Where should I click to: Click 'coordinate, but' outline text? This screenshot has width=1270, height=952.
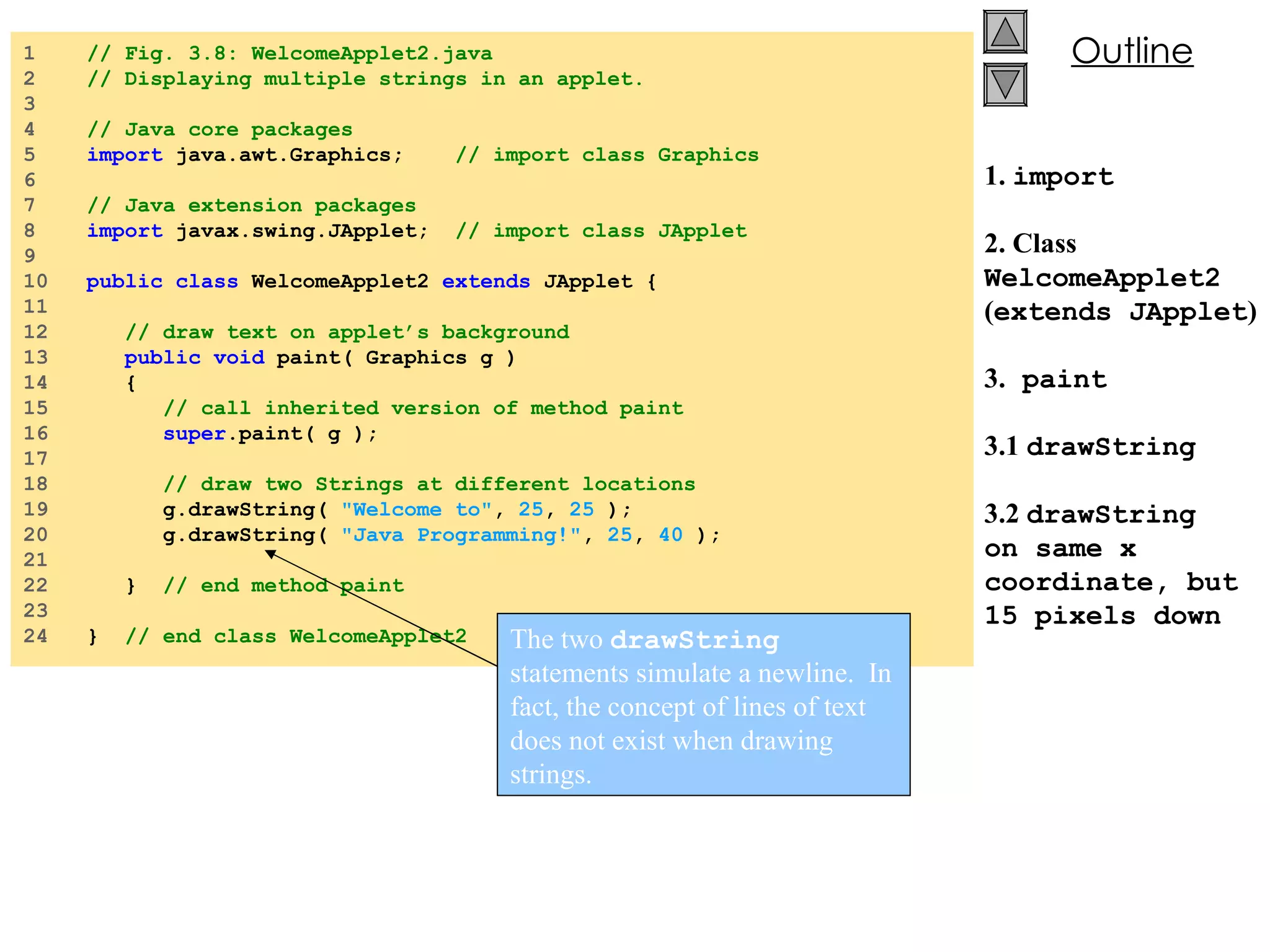[1111, 582]
